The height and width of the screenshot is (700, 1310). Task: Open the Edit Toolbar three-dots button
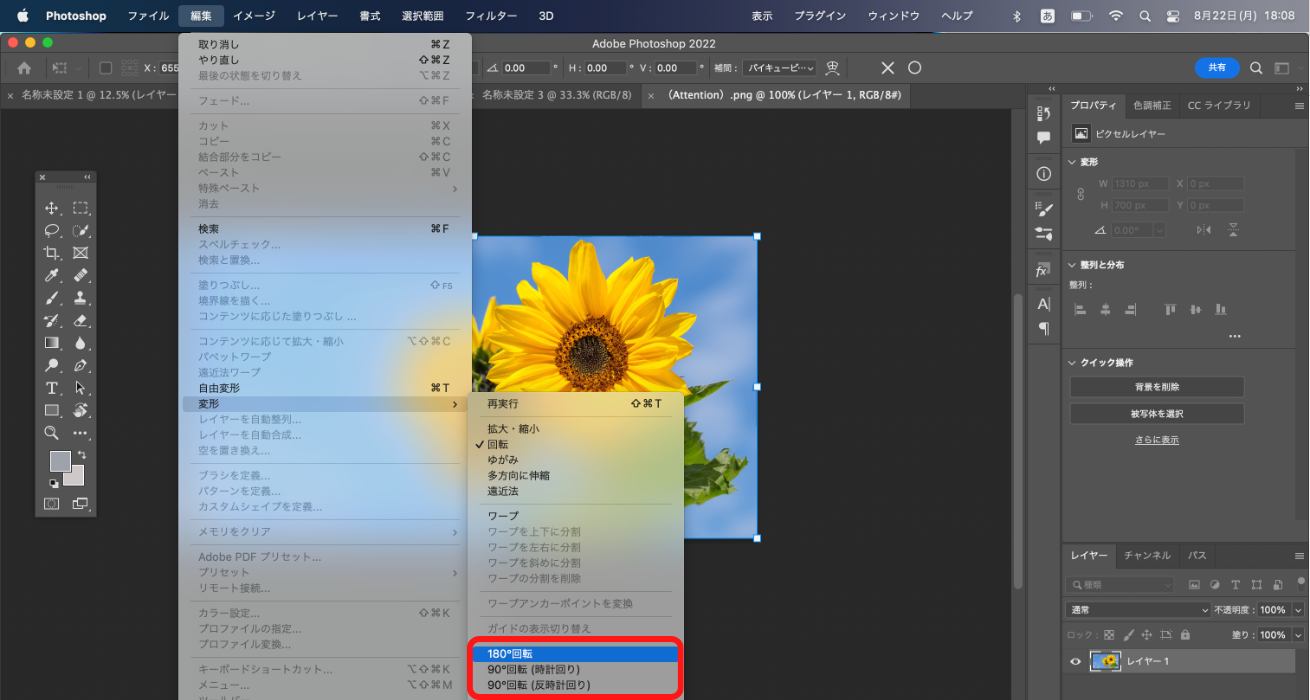coord(81,433)
